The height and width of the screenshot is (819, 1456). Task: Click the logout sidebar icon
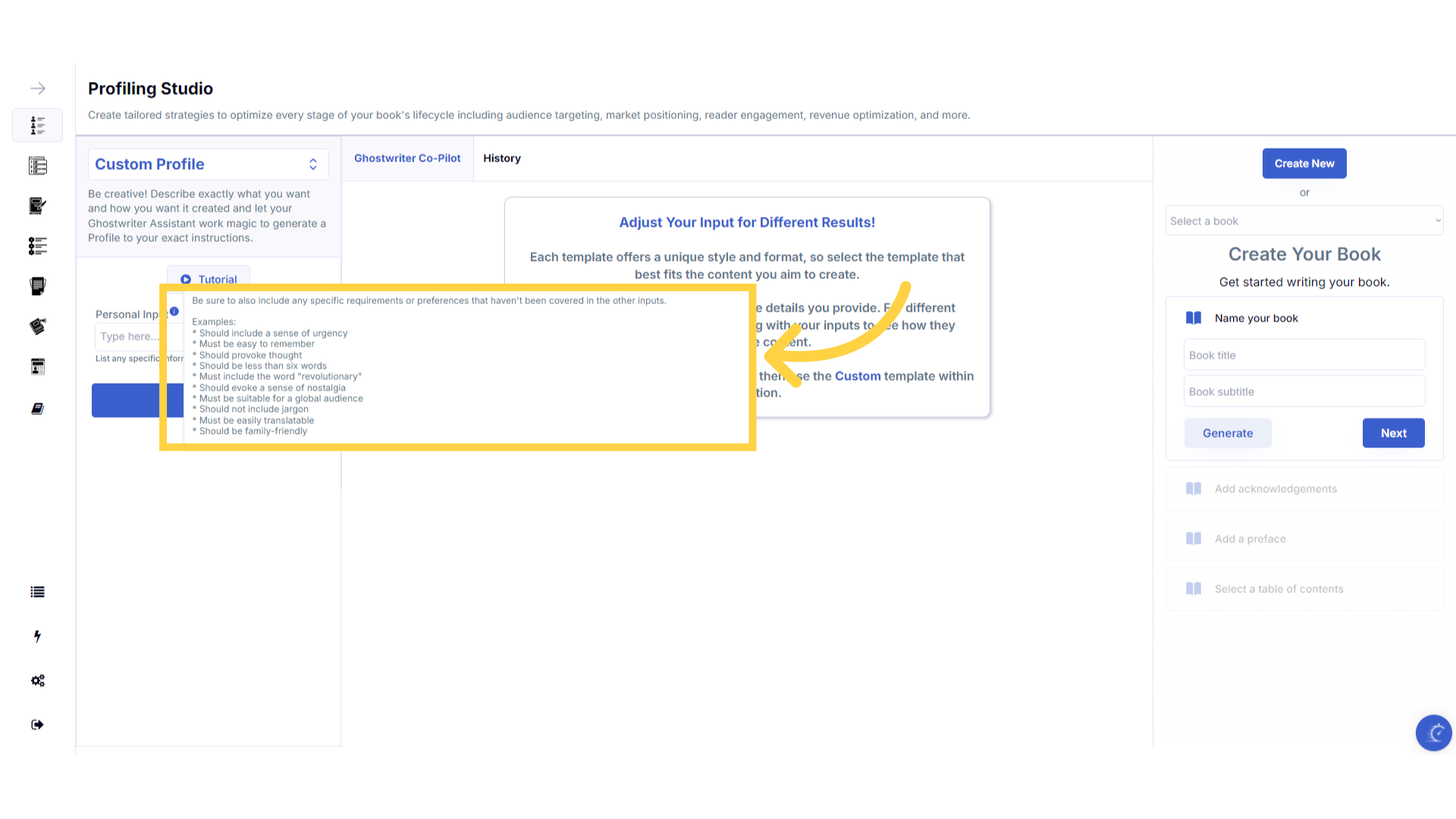(x=38, y=724)
